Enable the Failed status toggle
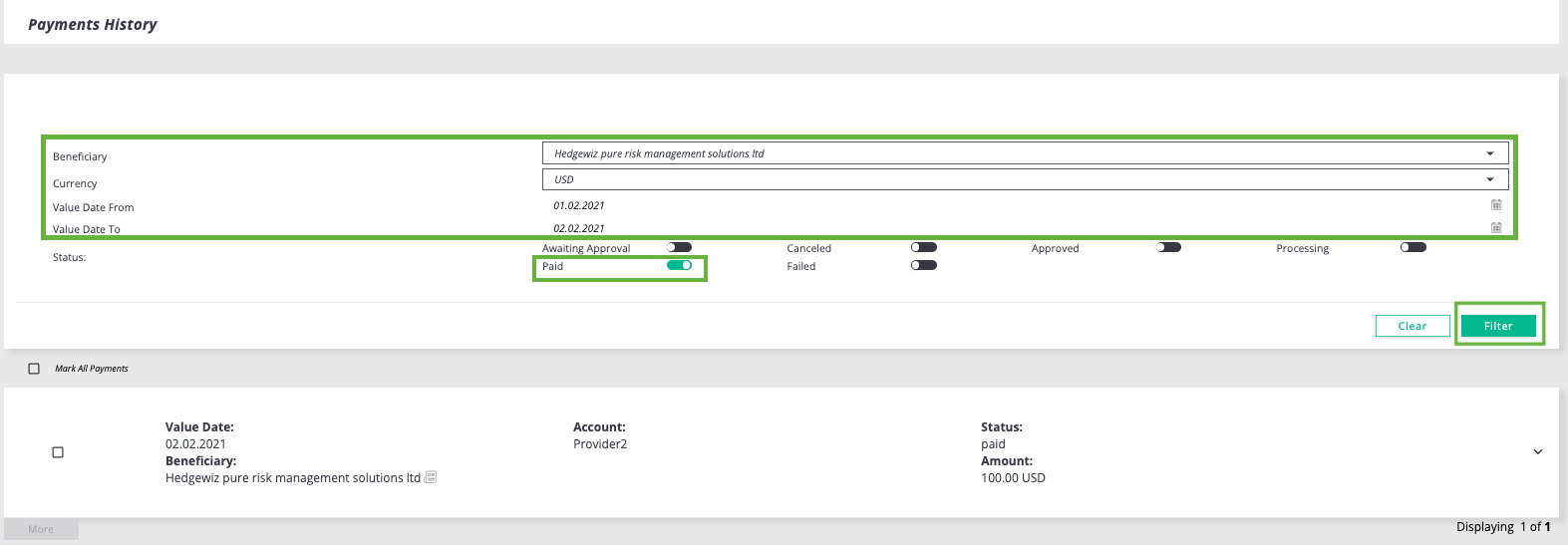Screen dimensions: 1568x545 (924, 265)
